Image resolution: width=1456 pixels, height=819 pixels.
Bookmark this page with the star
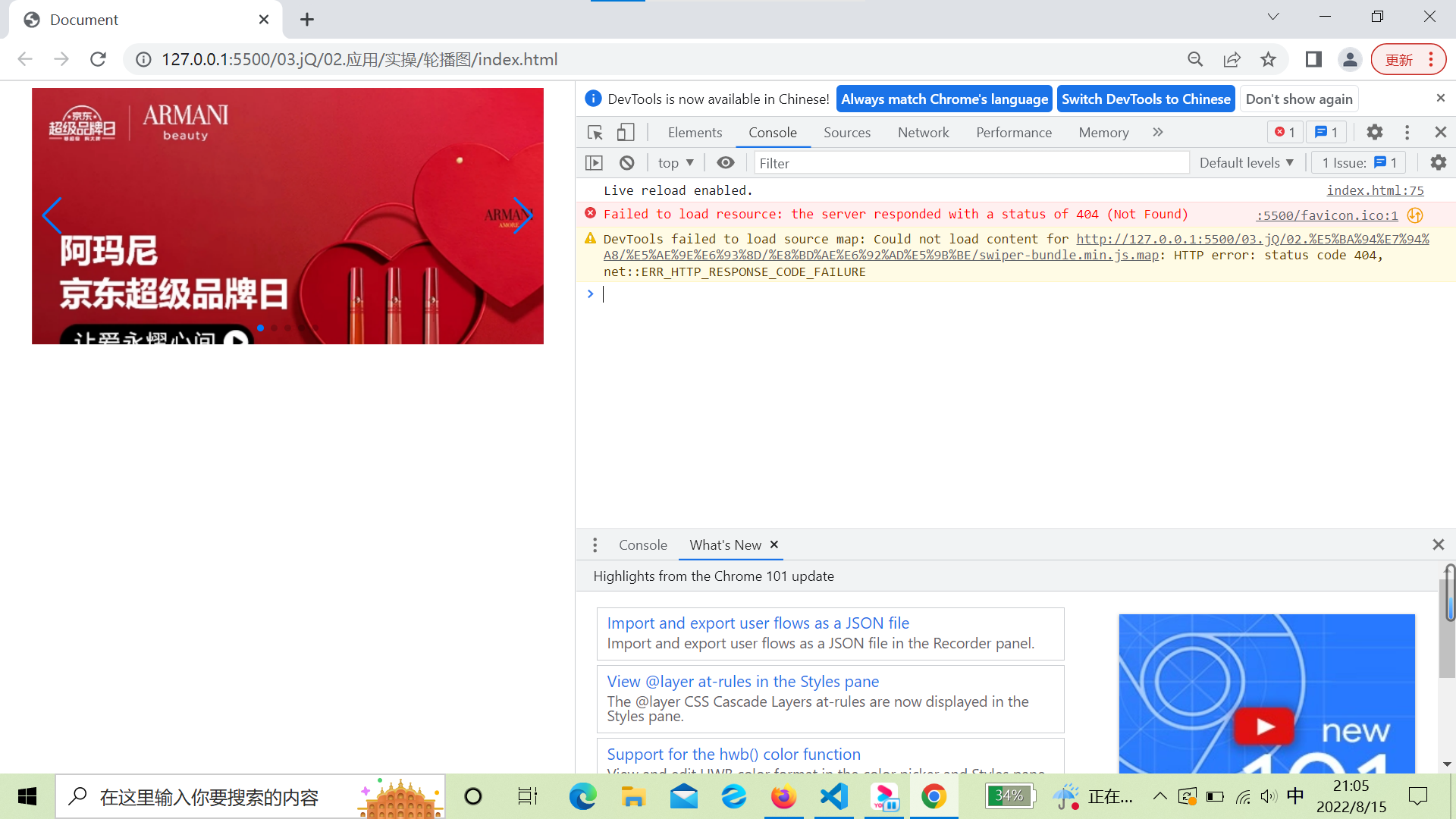pyautogui.click(x=1268, y=59)
